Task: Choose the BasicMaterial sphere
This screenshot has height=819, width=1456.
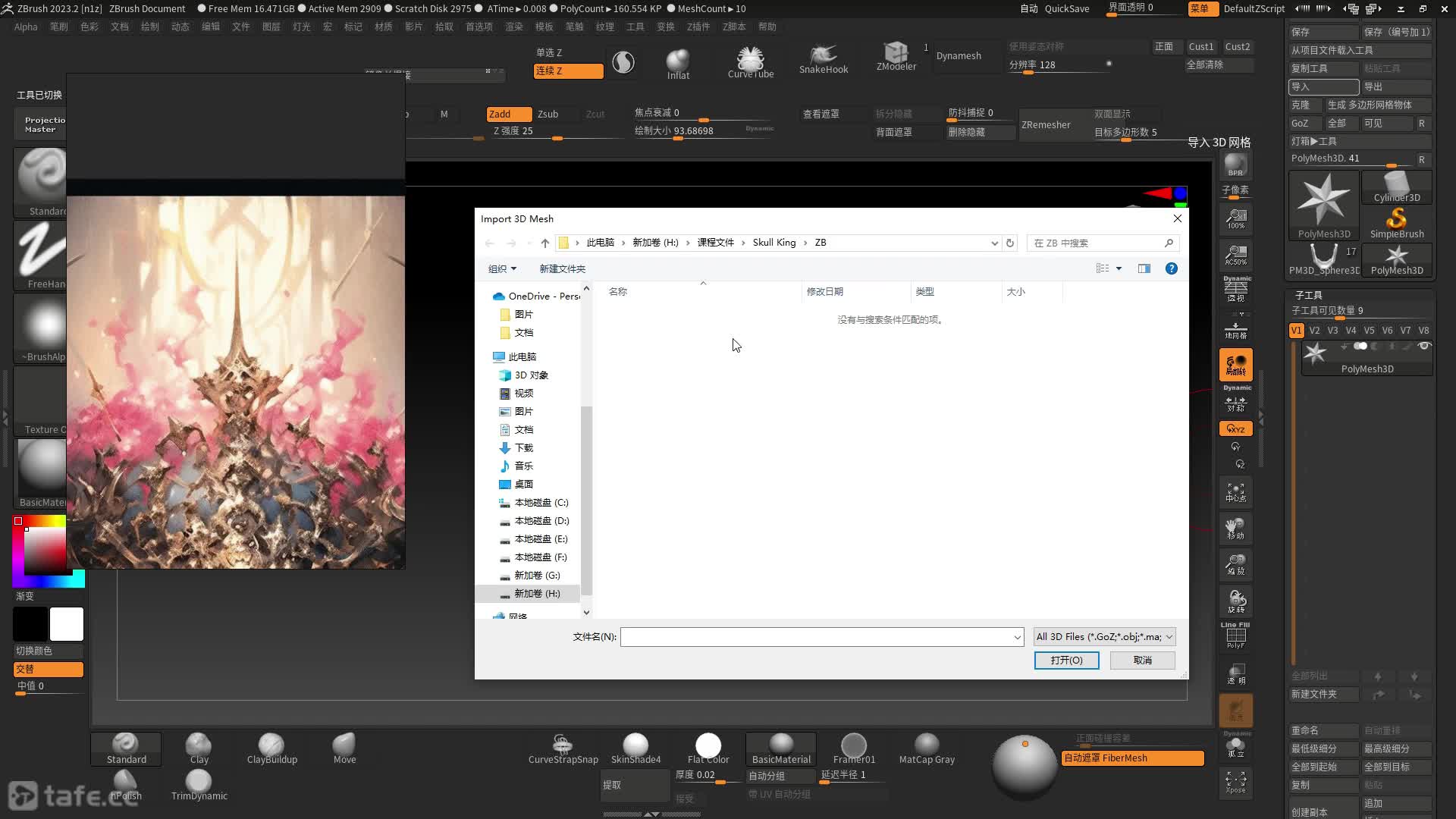Action: (781, 748)
